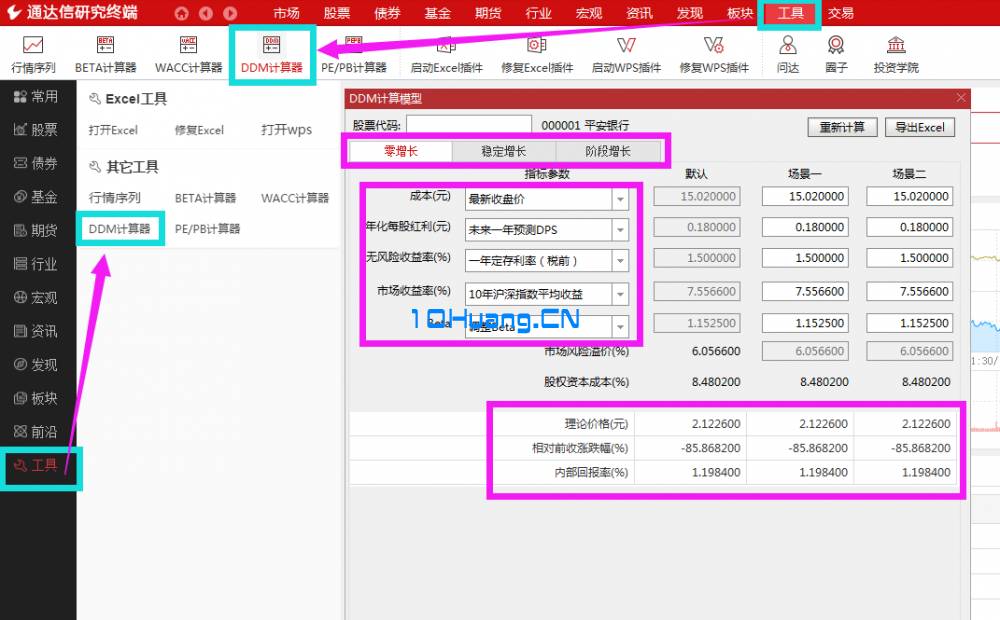Screen dimensions: 1000x620
Task: Go back with the left arrow icon
Action: tap(205, 13)
